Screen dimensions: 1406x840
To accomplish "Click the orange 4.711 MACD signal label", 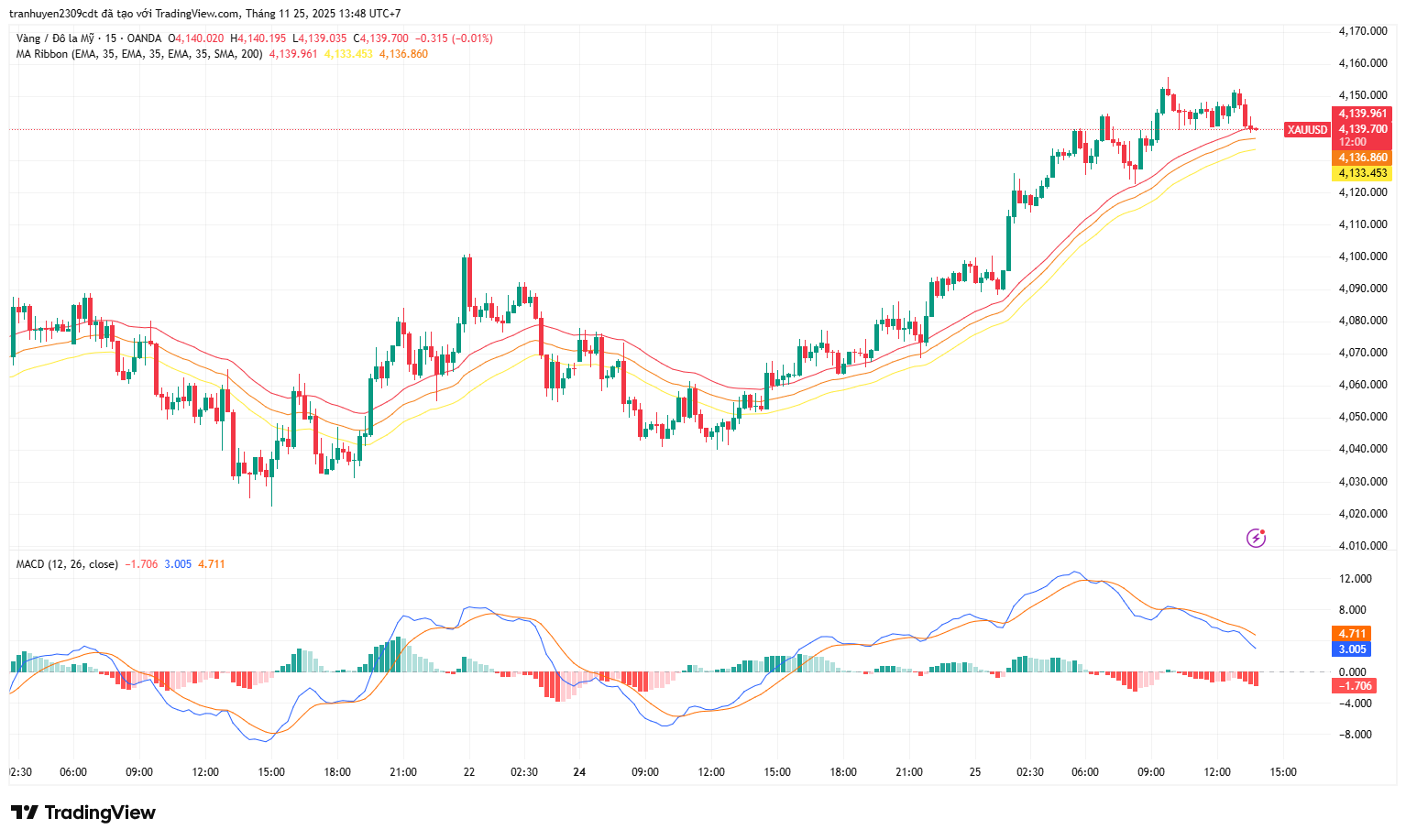I will pyautogui.click(x=1352, y=633).
